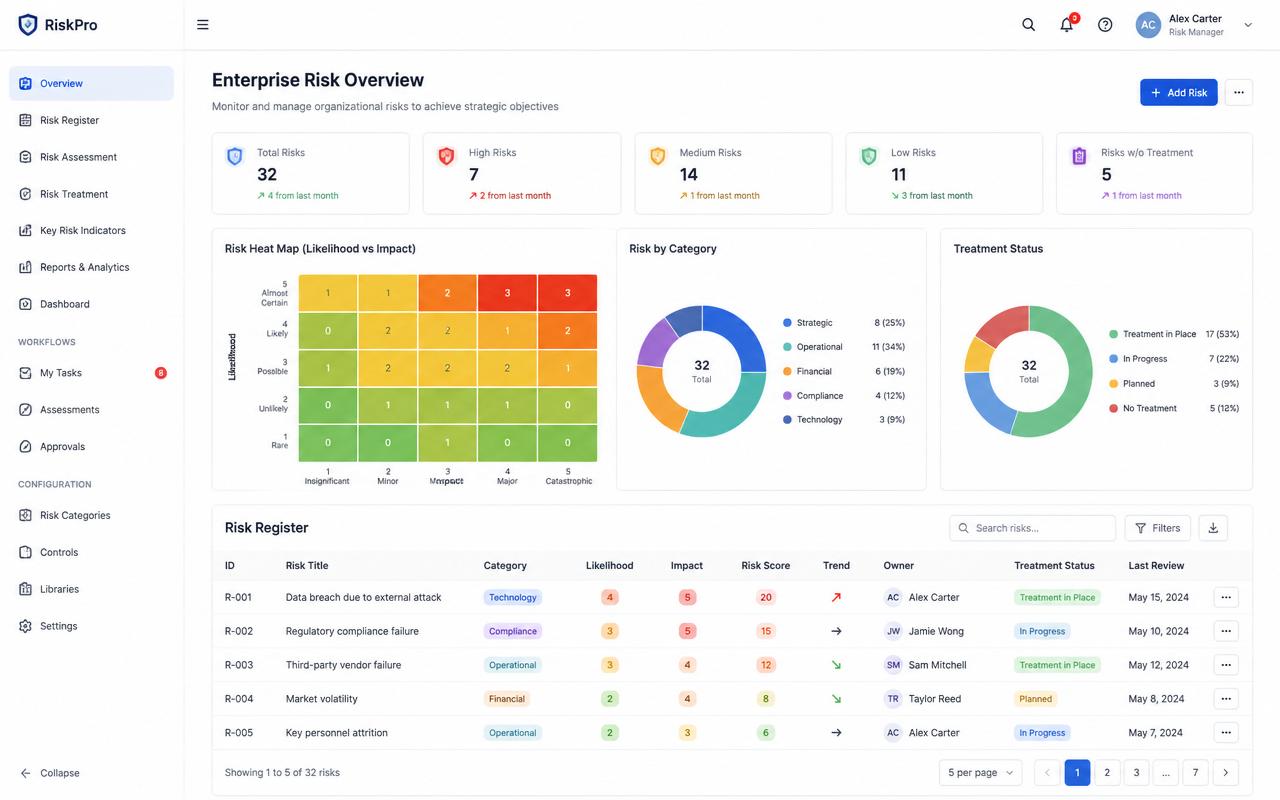Open Reports & Analytics in the sidebar
This screenshot has height=800, width=1280.
click(x=91, y=267)
